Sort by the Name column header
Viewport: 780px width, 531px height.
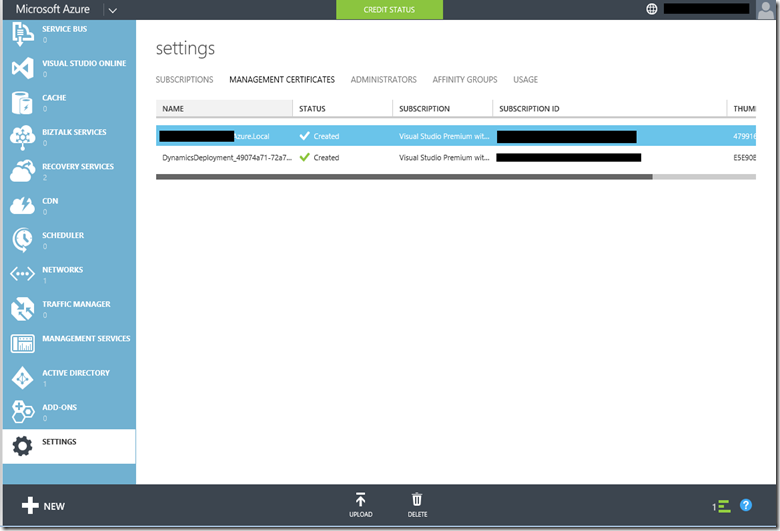(224, 108)
